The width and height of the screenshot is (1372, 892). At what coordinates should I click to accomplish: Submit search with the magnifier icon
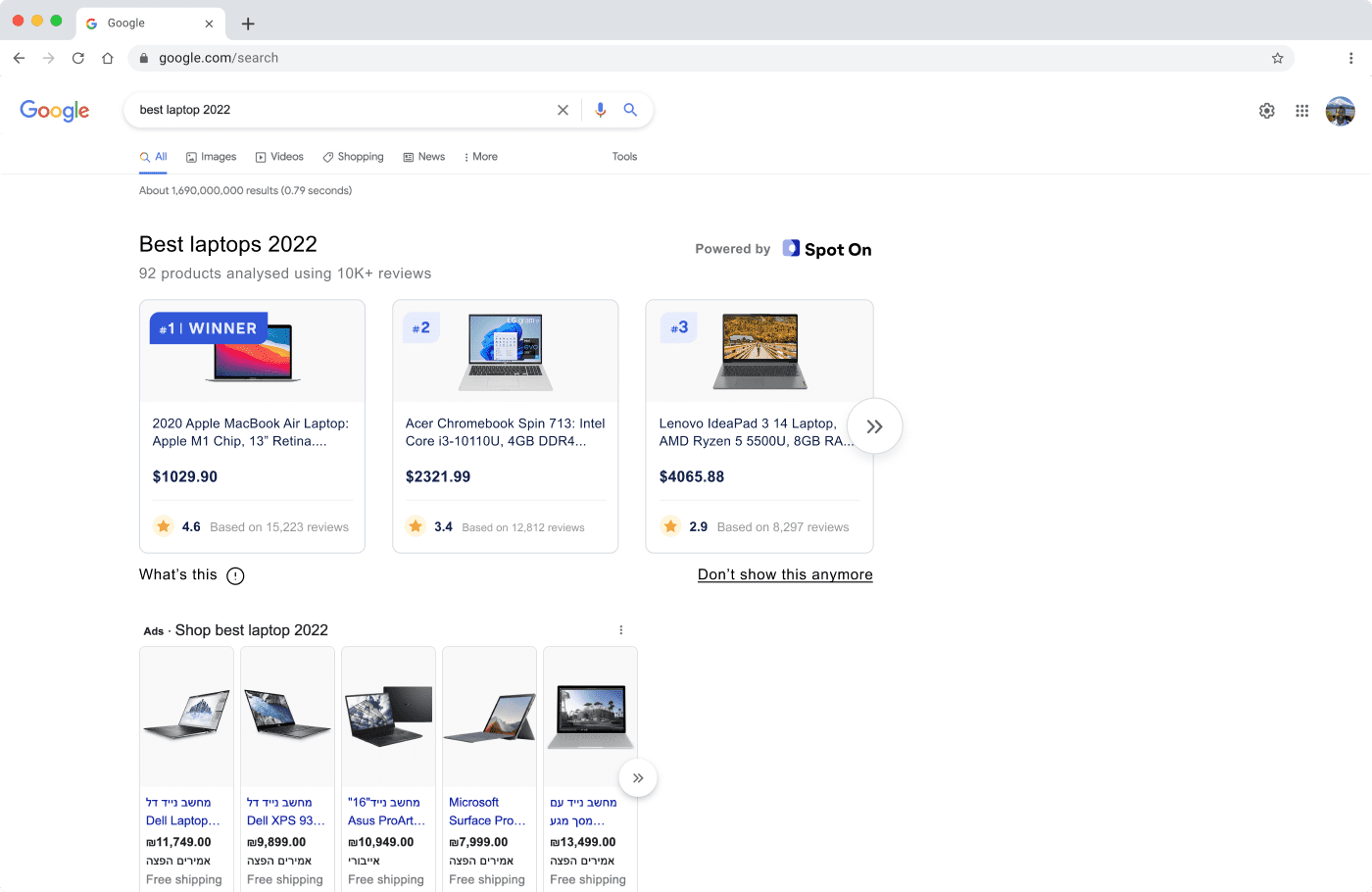pos(630,110)
